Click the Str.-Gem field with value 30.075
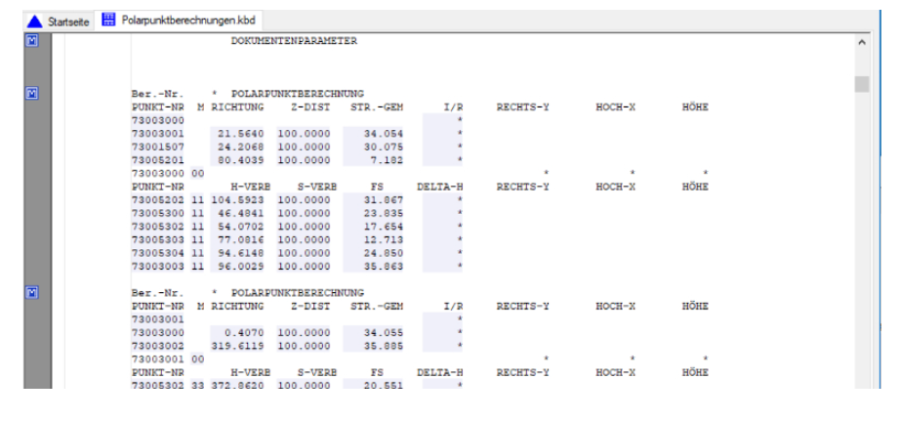The image size is (900, 421). pyautogui.click(x=369, y=145)
